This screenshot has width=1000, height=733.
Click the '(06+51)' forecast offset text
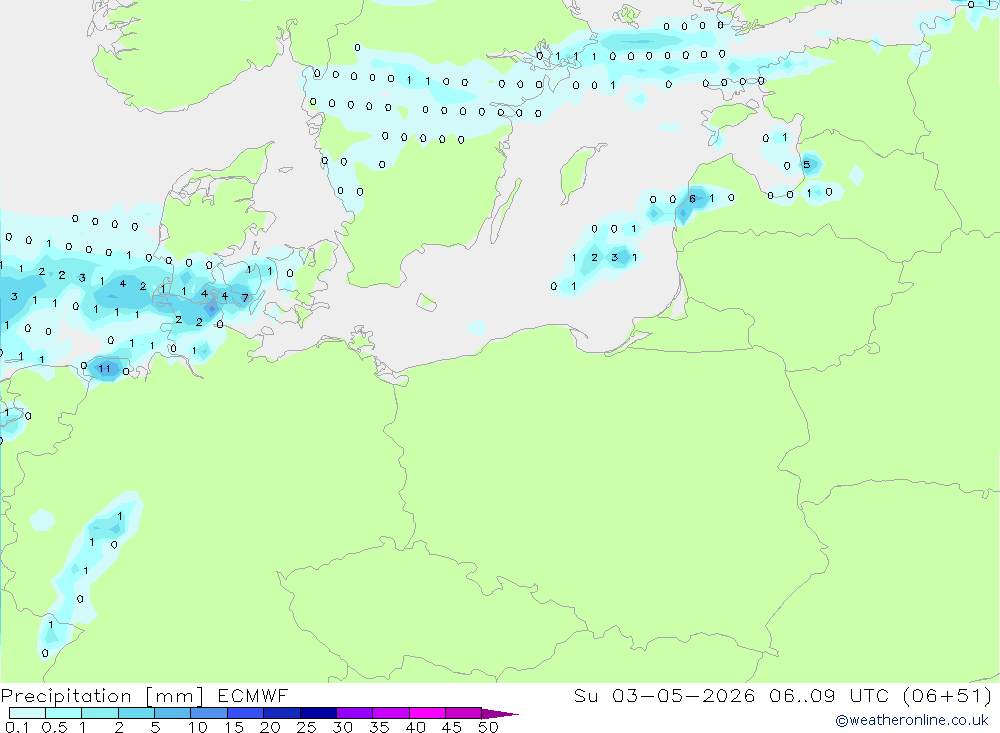(948, 695)
